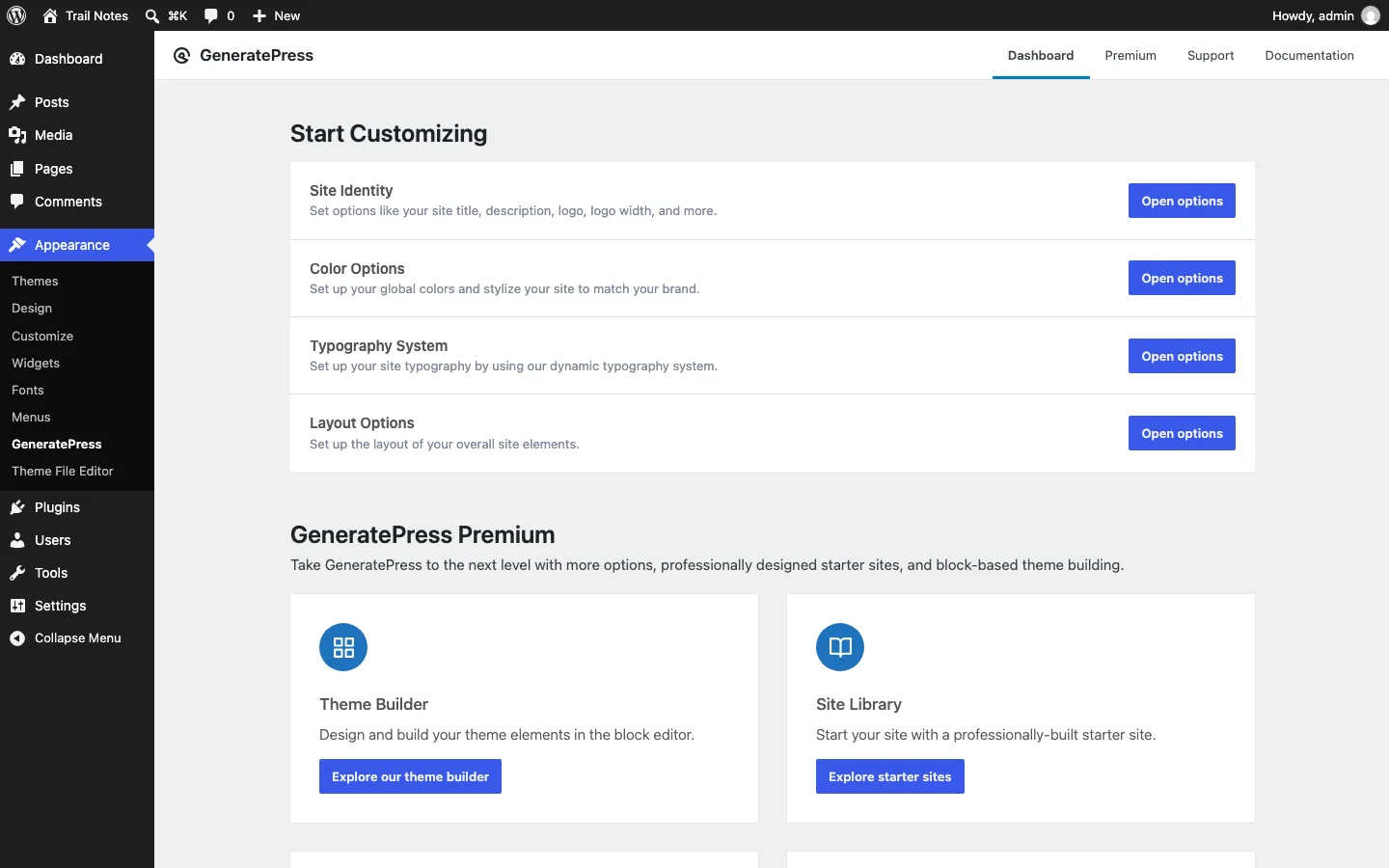The height and width of the screenshot is (868, 1389).
Task: Click the Settings sliders icon
Action: (17, 606)
